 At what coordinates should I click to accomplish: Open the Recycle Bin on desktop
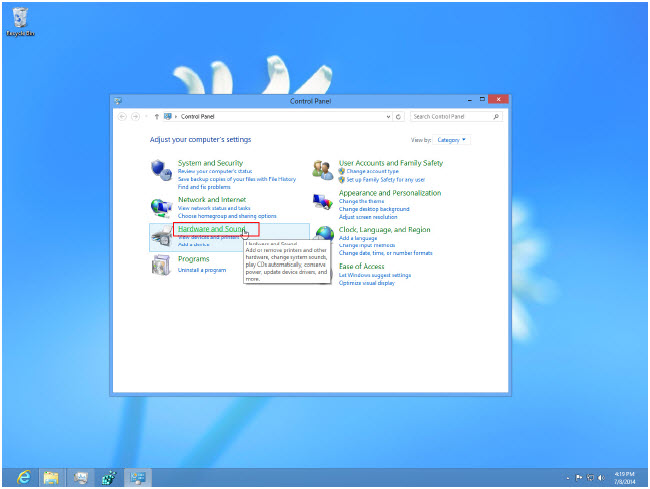(x=20, y=17)
